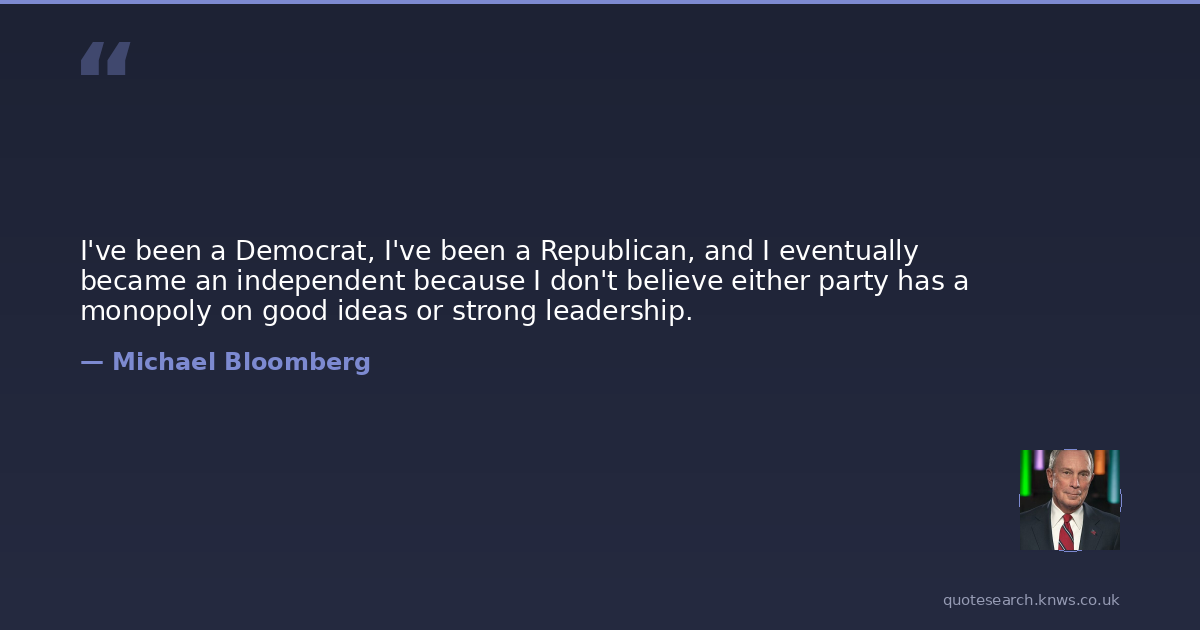Click the word "Democrat" in the quote
Viewport: 1200px width, 630px height.
[303, 251]
